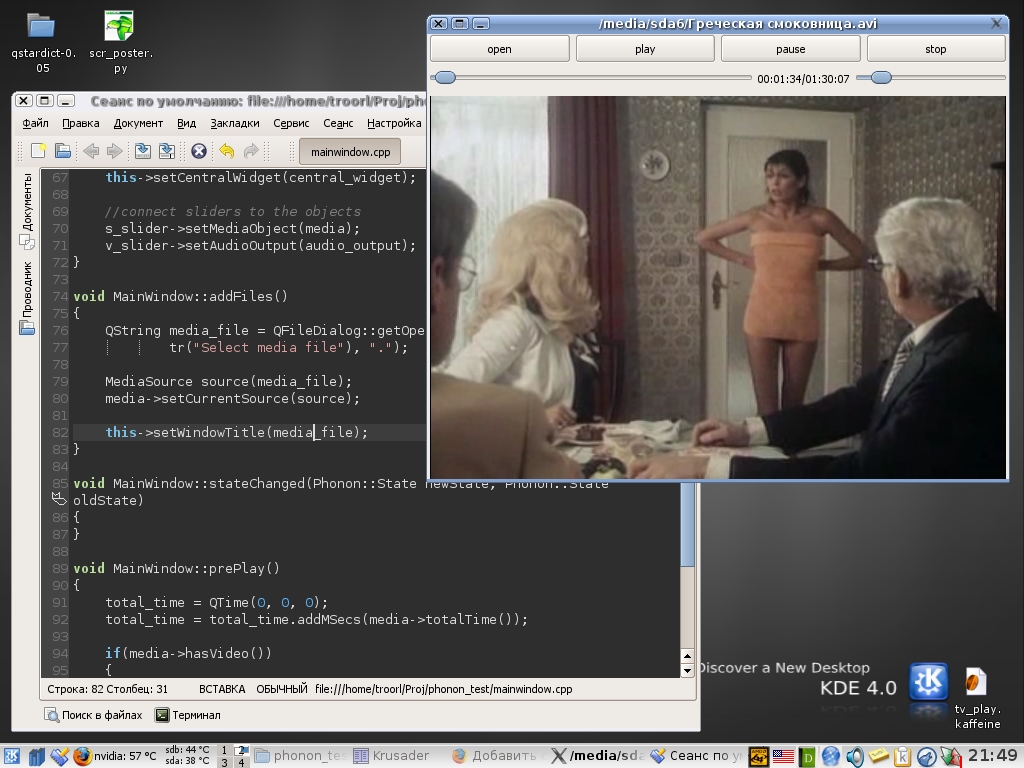The image size is (1024, 768).
Task: Open the Документ menu
Action: 138,123
